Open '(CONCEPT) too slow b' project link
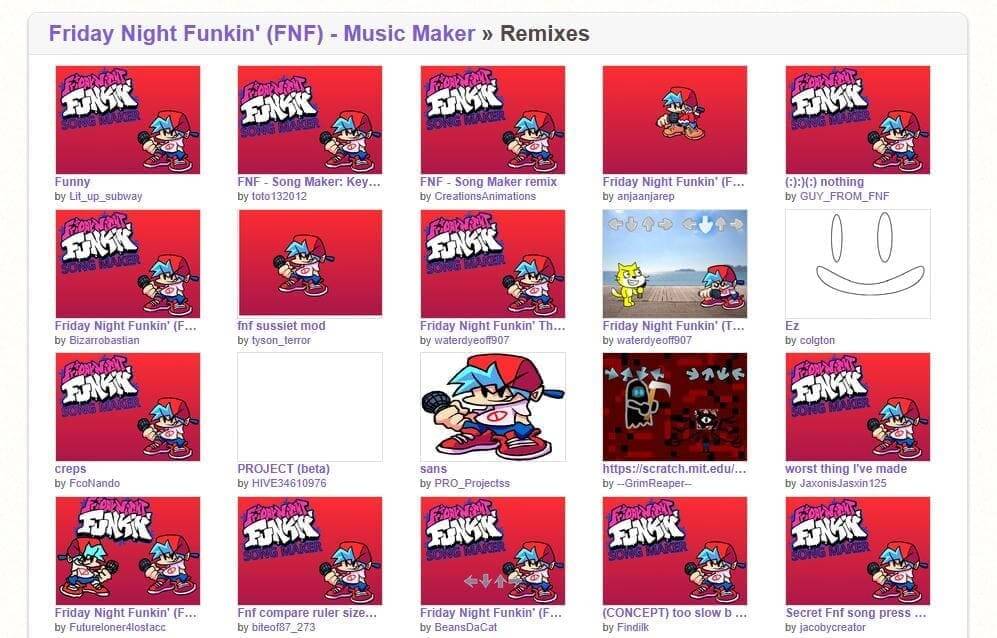This screenshot has width=997, height=638. (675, 613)
